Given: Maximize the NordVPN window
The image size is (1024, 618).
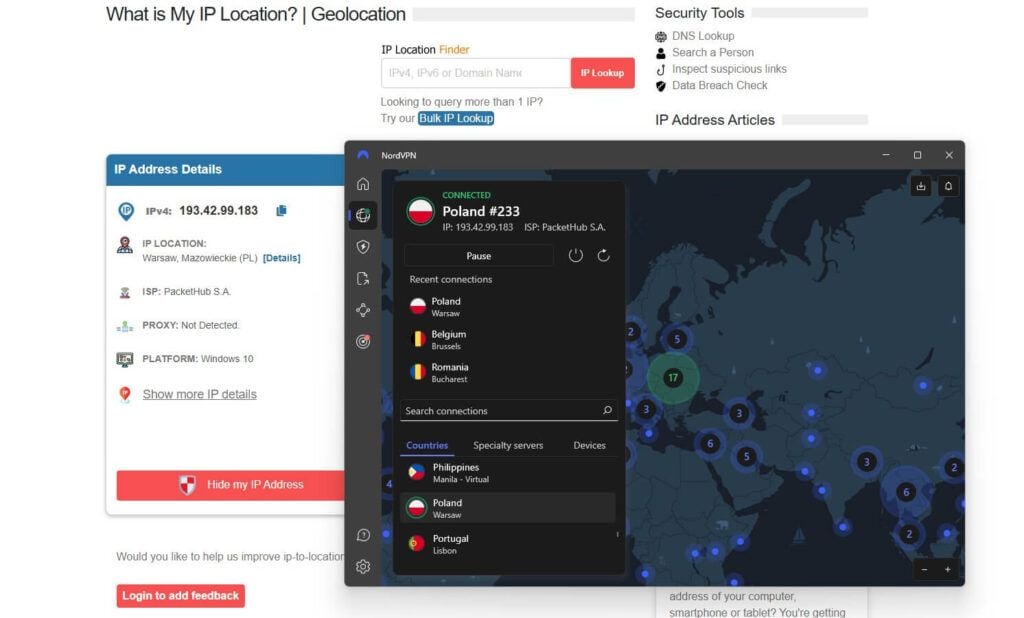Looking at the screenshot, I should click(x=917, y=155).
